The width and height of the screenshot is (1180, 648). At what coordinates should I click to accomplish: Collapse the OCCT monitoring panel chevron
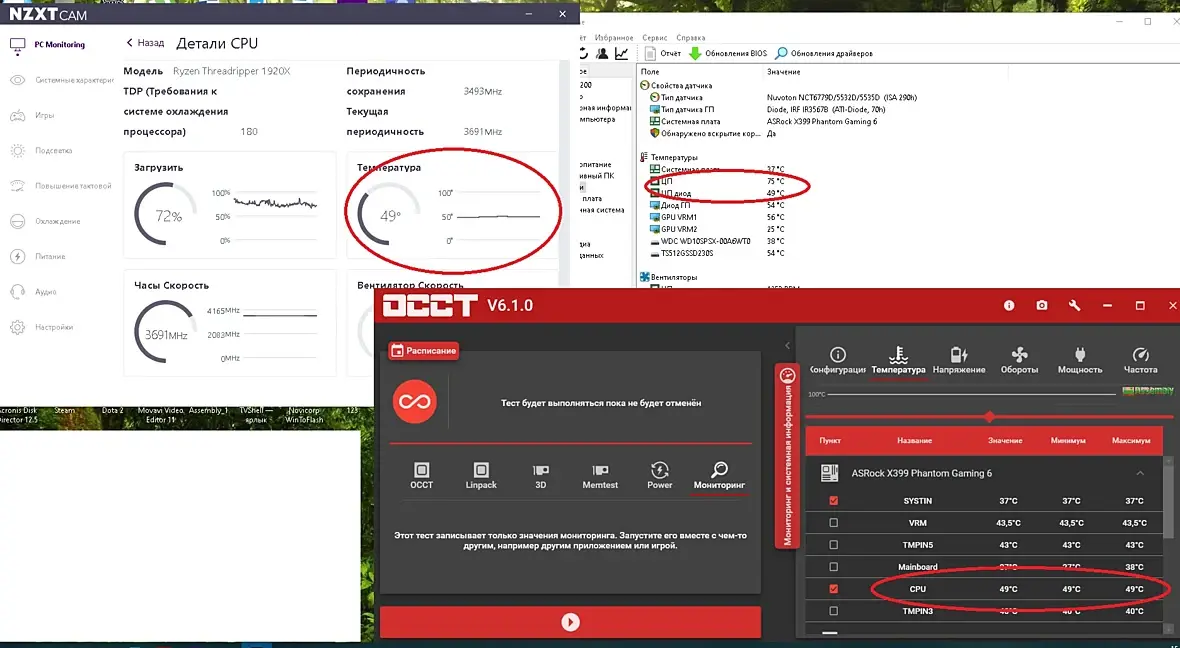click(x=788, y=346)
